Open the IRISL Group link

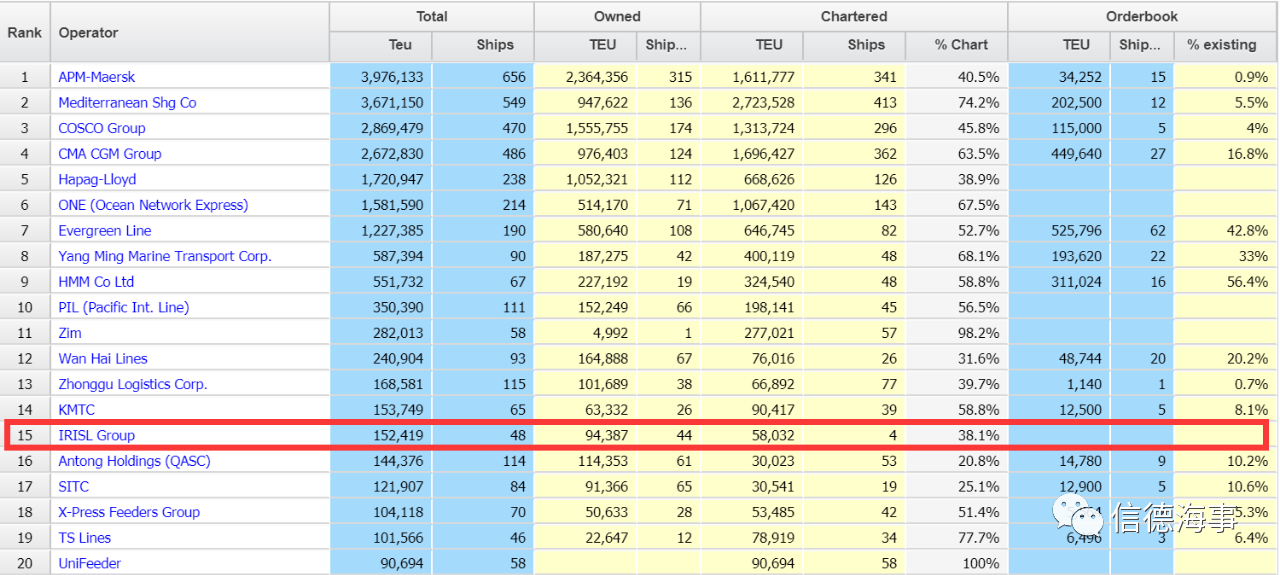[x=96, y=435]
